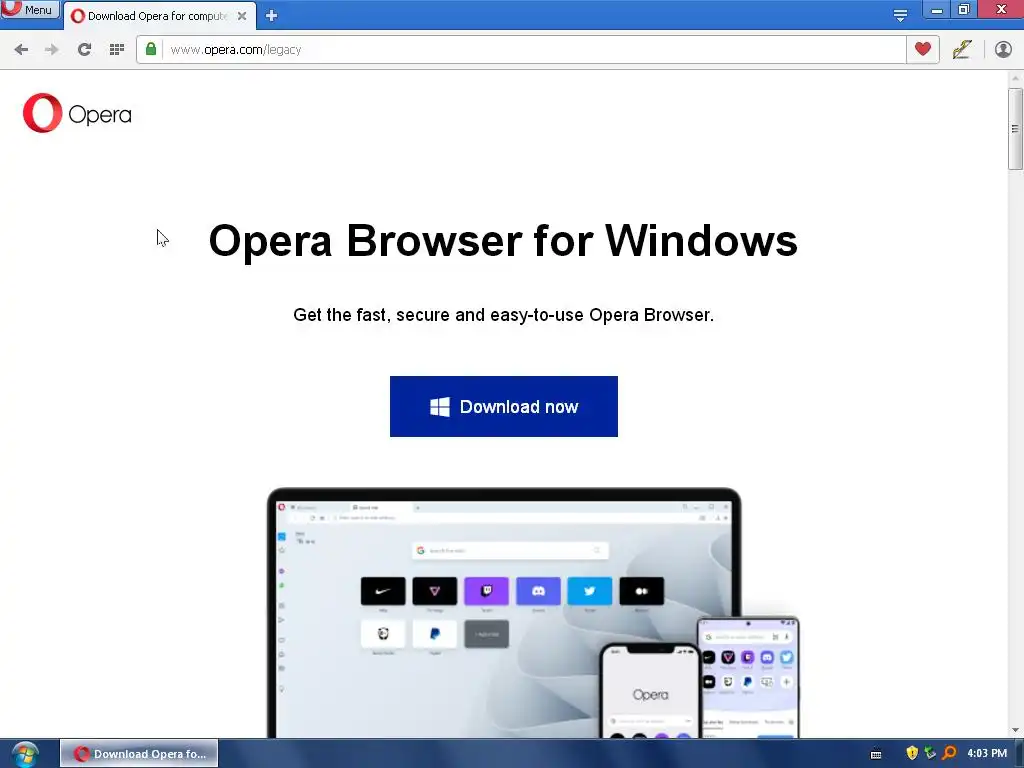Go forward to next page
1024x768 pixels.
point(52,50)
